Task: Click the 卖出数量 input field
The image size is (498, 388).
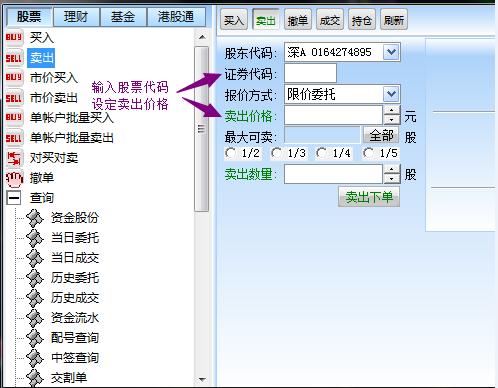Action: click(333, 174)
